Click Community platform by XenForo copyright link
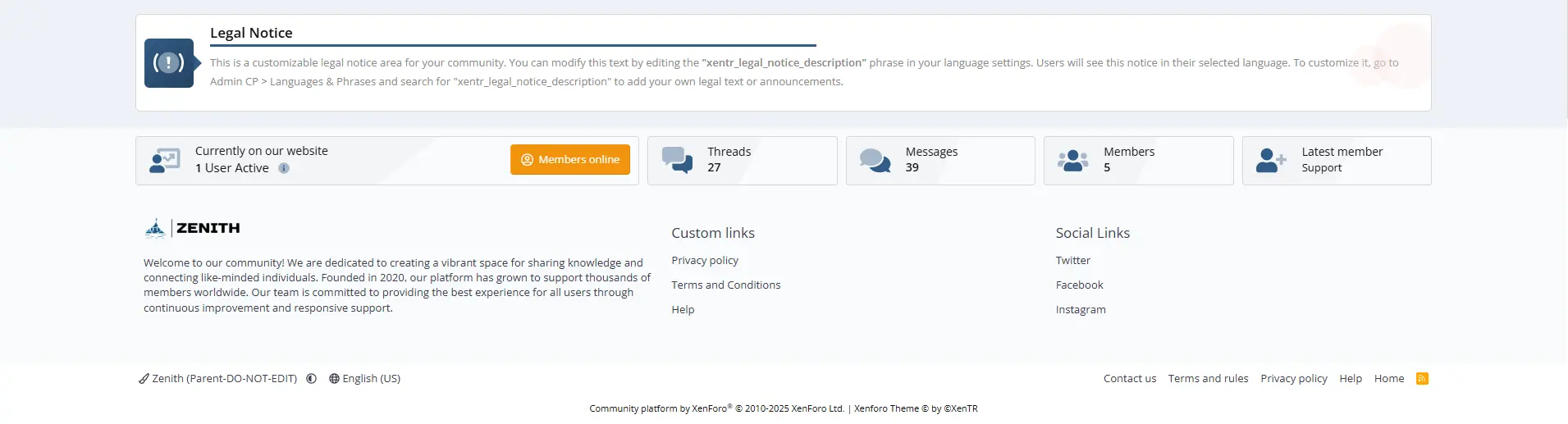The width and height of the screenshot is (1568, 424). point(717,408)
